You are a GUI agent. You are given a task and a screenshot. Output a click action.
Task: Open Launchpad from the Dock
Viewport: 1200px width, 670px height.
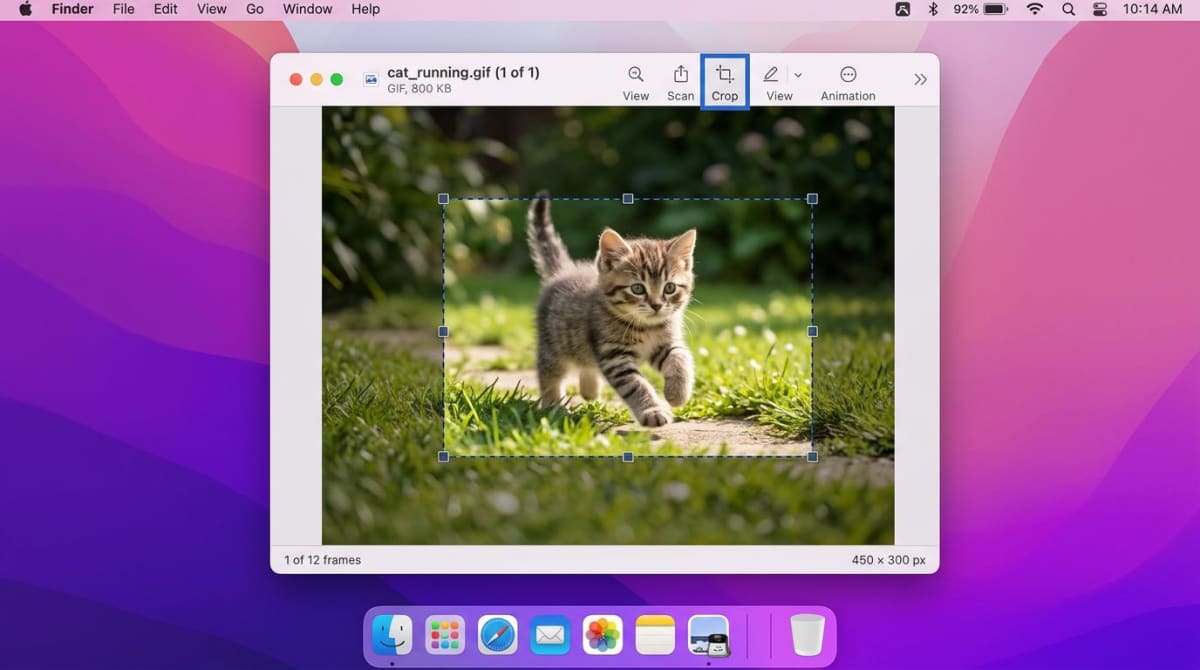[x=444, y=634]
